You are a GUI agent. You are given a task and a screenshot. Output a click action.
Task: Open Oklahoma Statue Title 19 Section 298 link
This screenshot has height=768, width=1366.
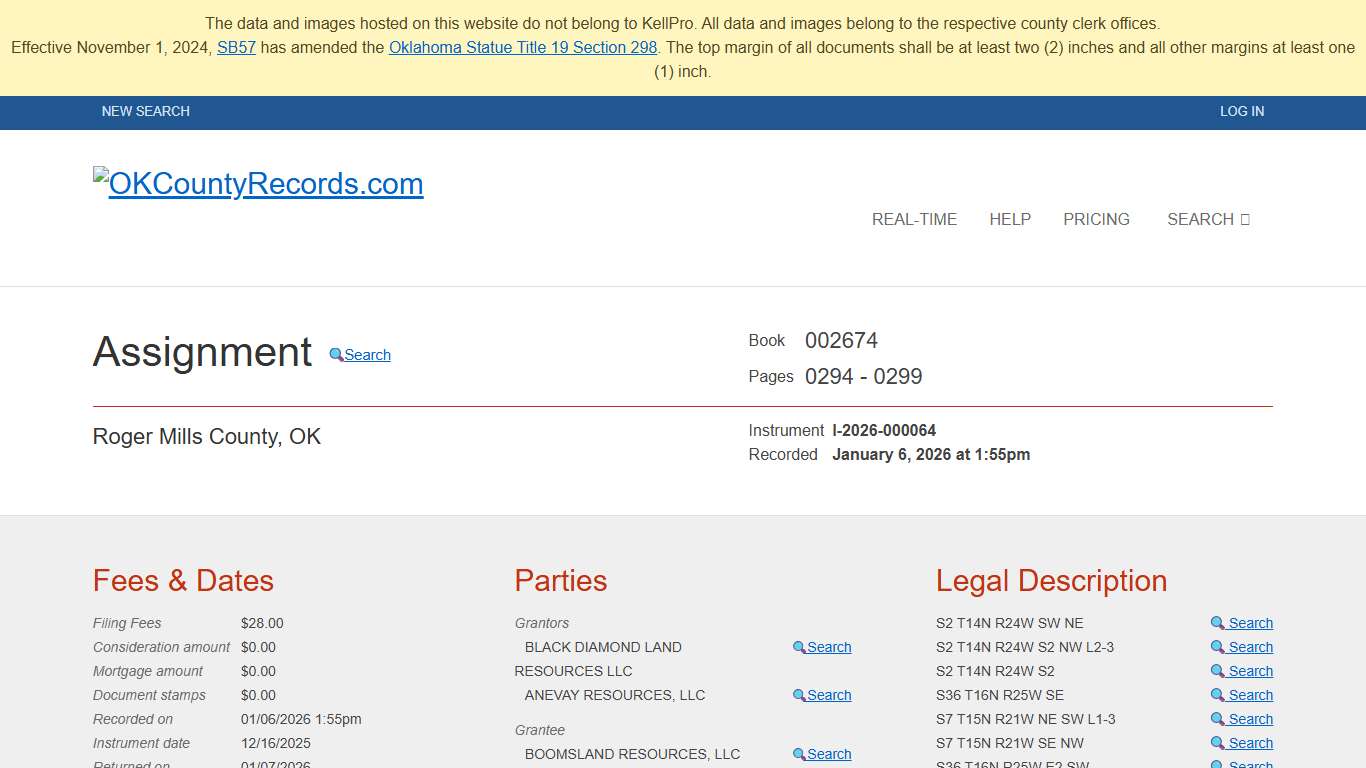coord(523,47)
